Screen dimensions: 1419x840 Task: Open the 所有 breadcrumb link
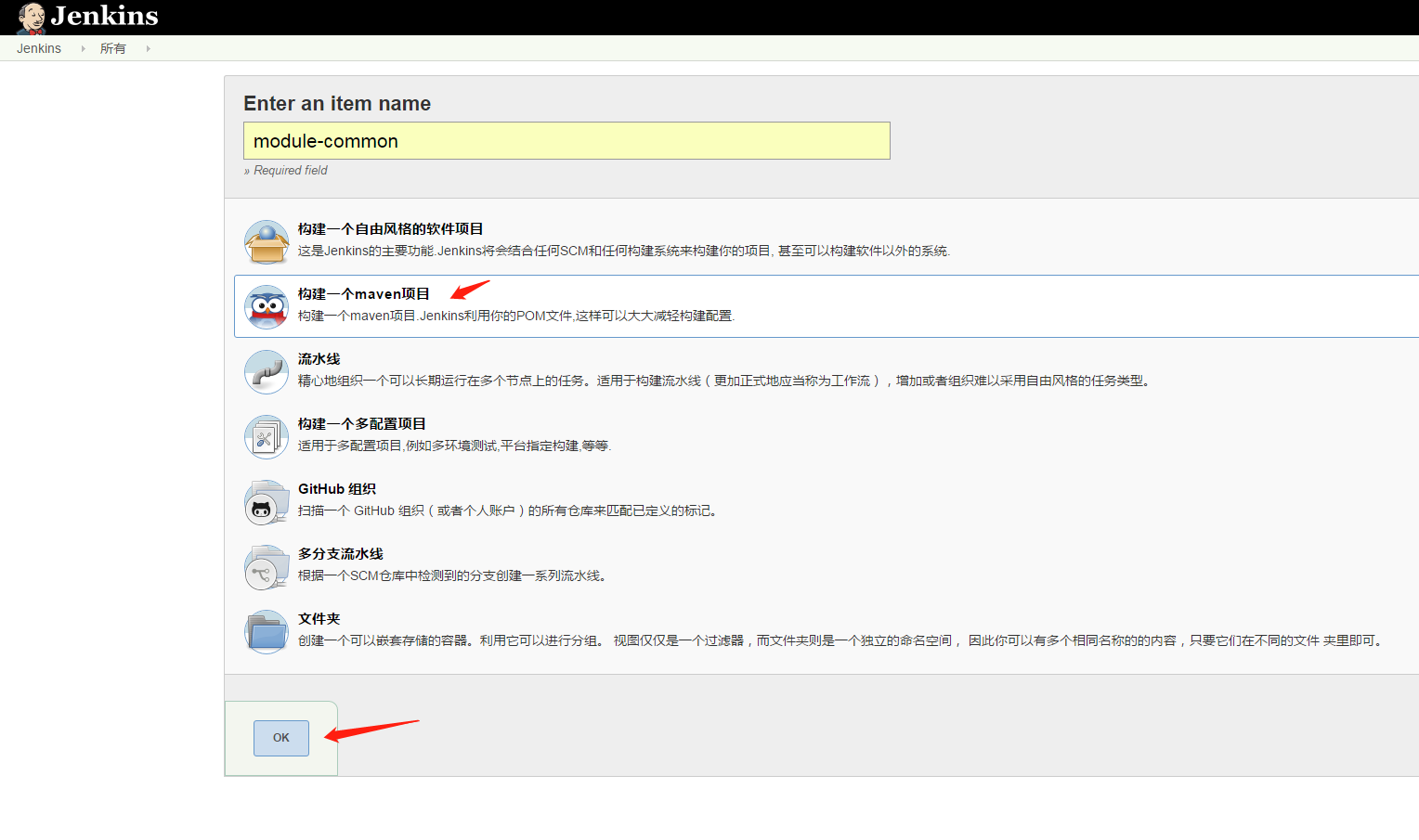click(x=113, y=48)
